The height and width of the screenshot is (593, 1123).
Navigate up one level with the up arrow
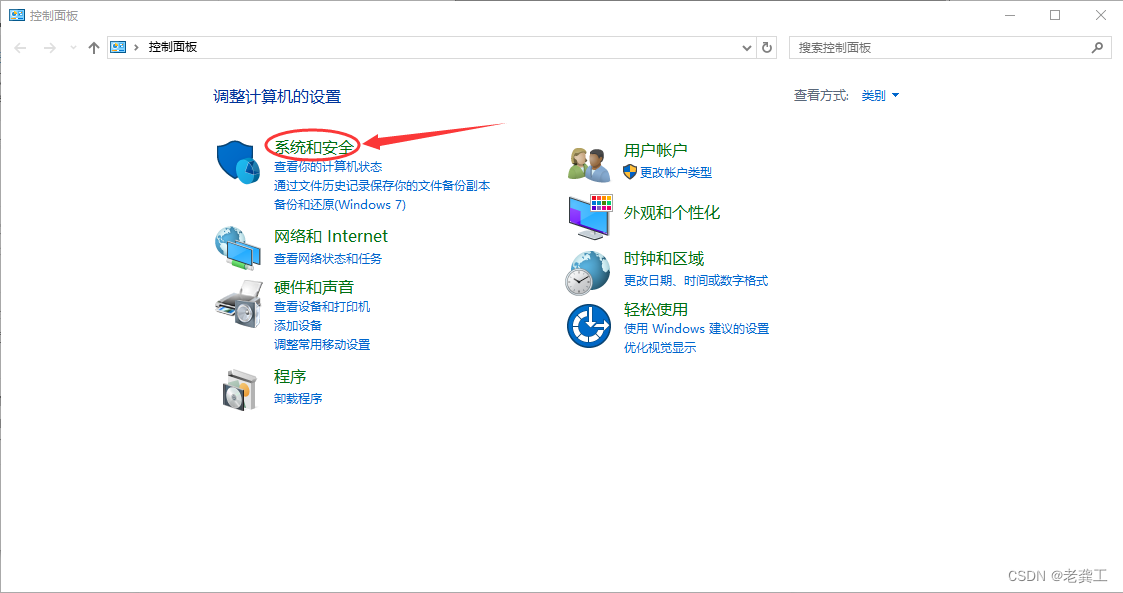click(93, 46)
